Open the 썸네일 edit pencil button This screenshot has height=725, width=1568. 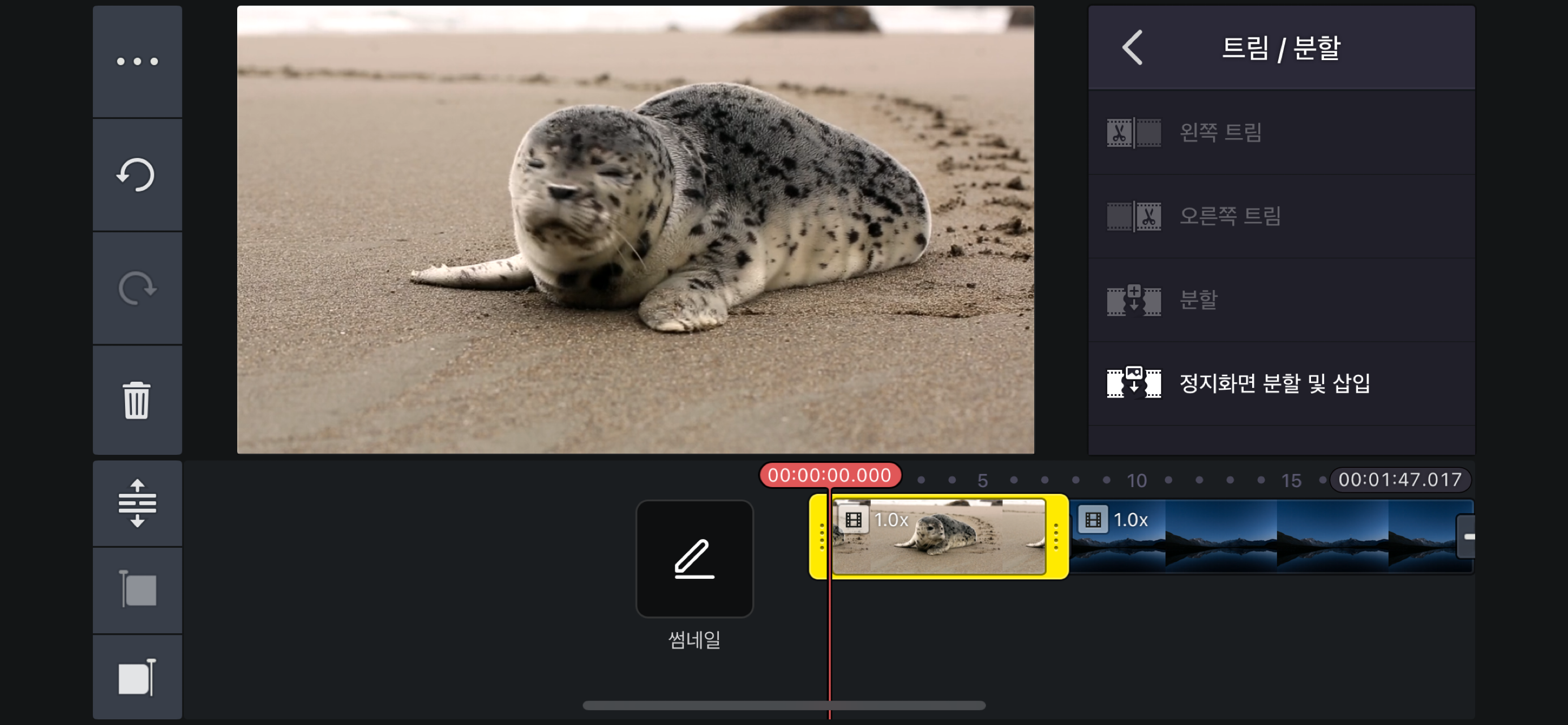pyautogui.click(x=694, y=558)
